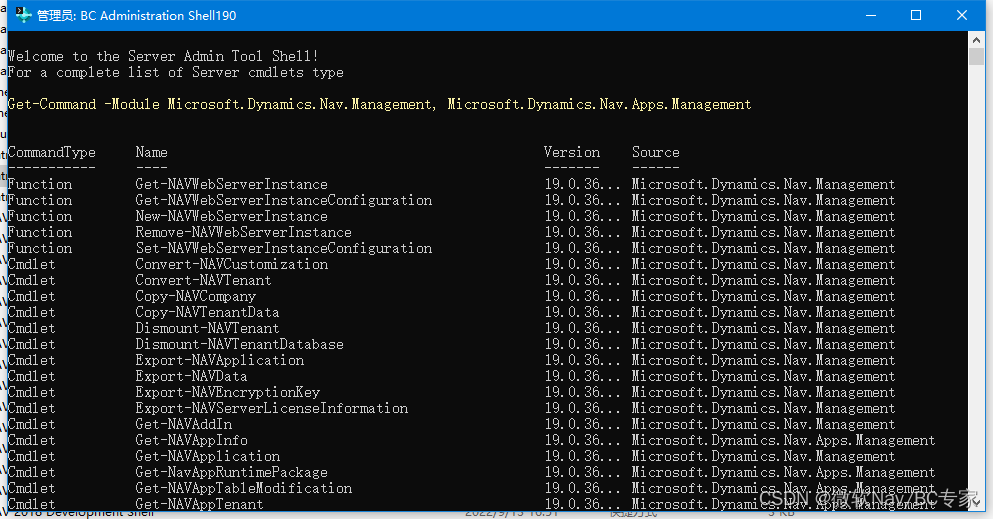Image resolution: width=993 pixels, height=519 pixels.
Task: Click Convert-NAVCustomization entry
Action: click(232, 265)
